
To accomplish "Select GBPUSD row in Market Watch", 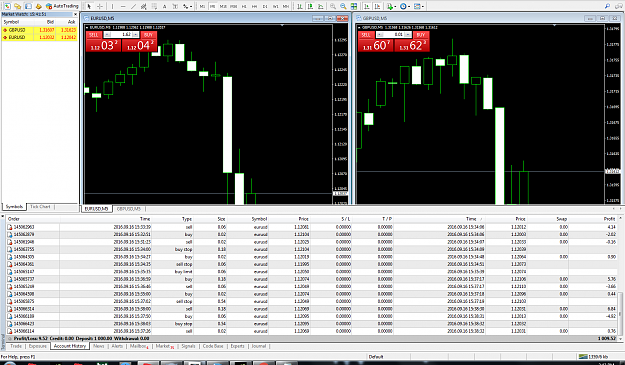I will coord(39,30).
